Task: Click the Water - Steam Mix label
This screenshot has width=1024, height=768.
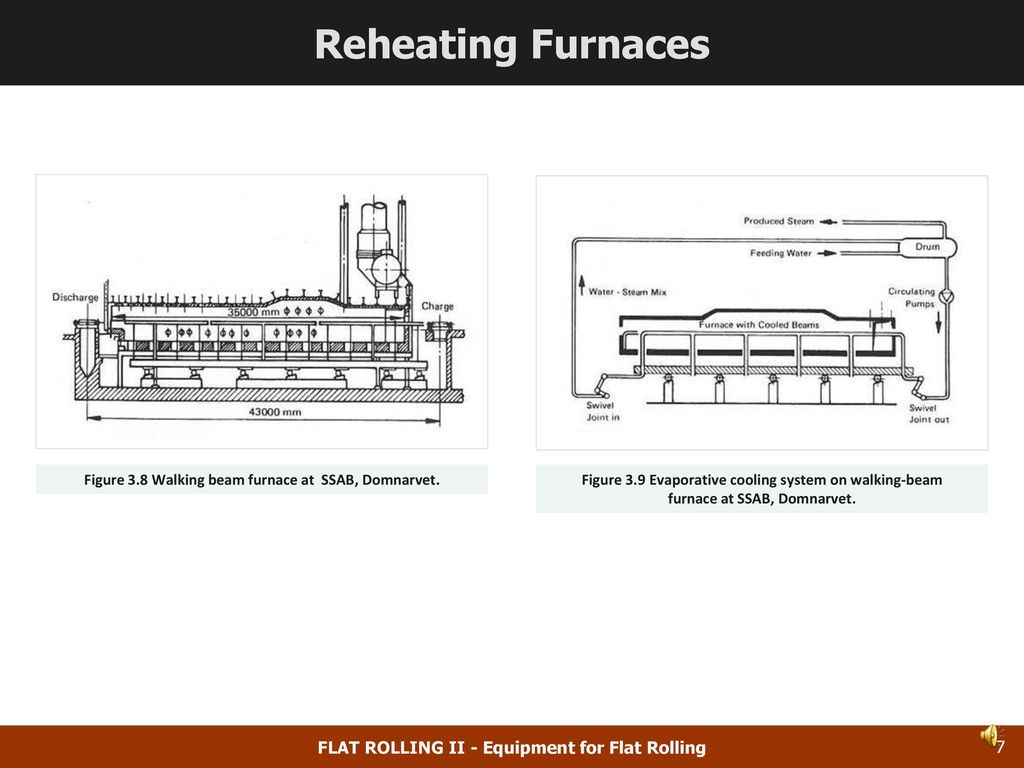Action: coord(628,292)
